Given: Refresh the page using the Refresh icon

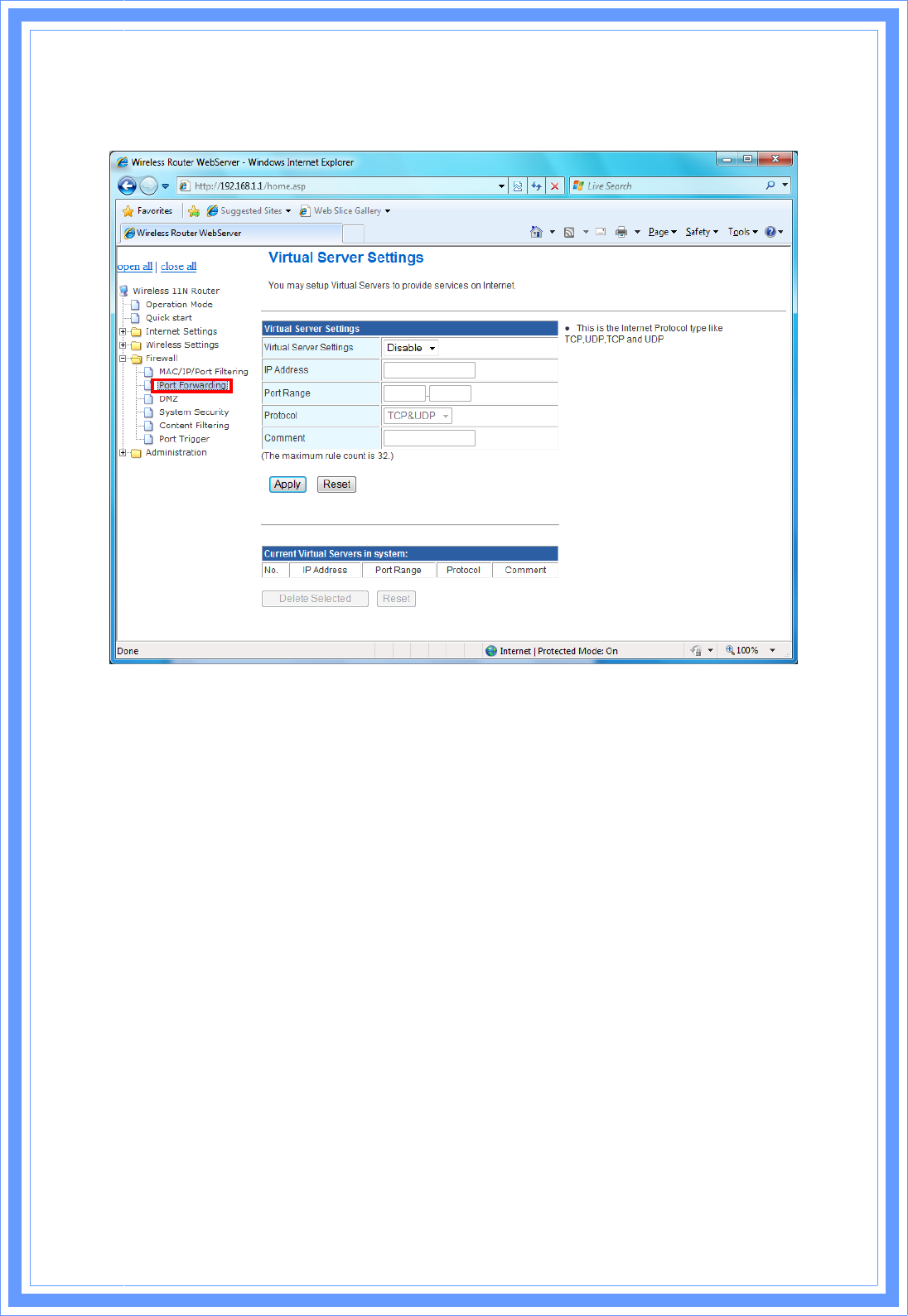Looking at the screenshot, I should pos(536,186).
